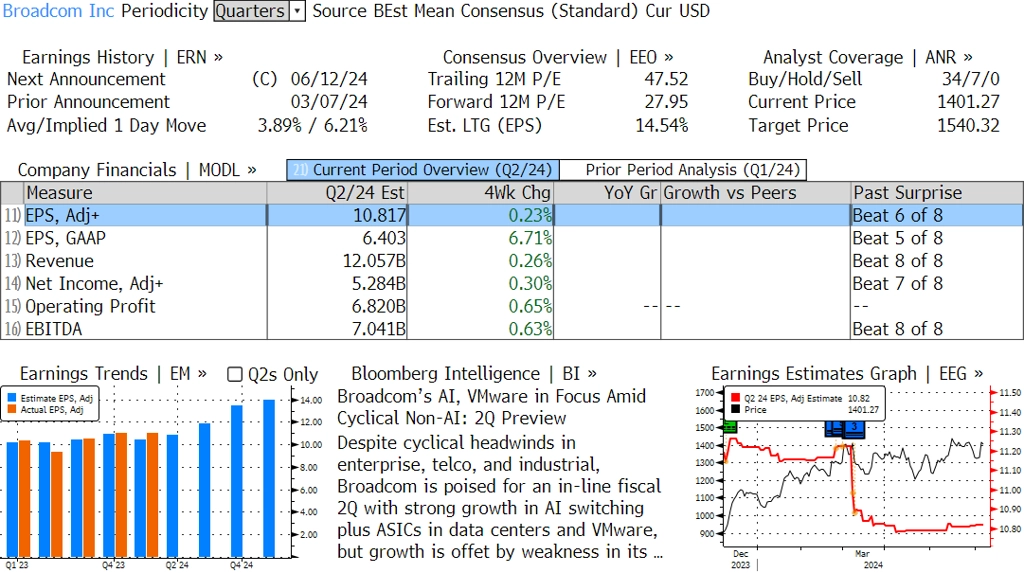This screenshot has width=1024, height=573.
Task: Click the Current Price value 1401.27
Action: [x=968, y=102]
